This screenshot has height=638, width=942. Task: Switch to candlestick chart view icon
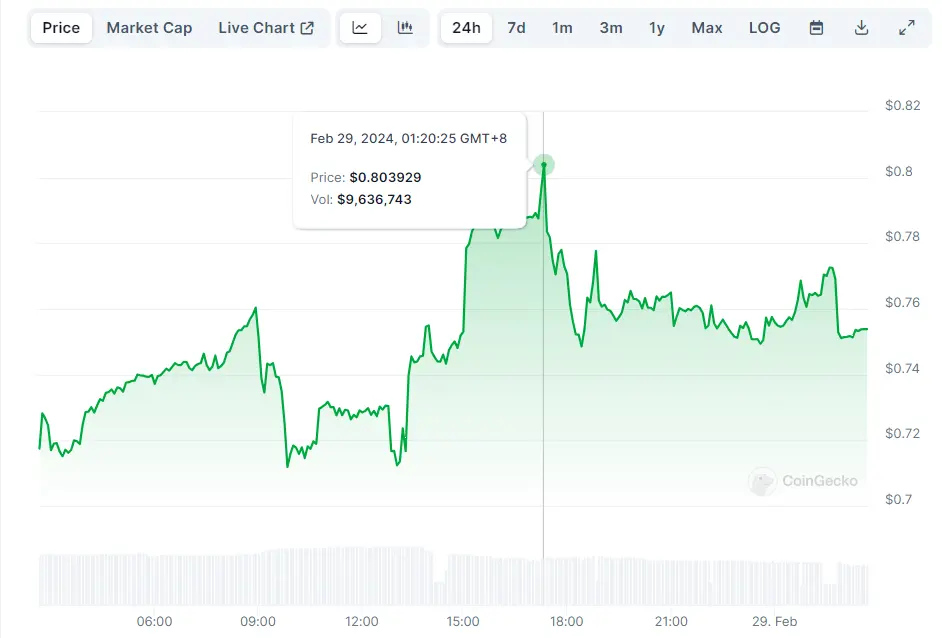(x=405, y=28)
